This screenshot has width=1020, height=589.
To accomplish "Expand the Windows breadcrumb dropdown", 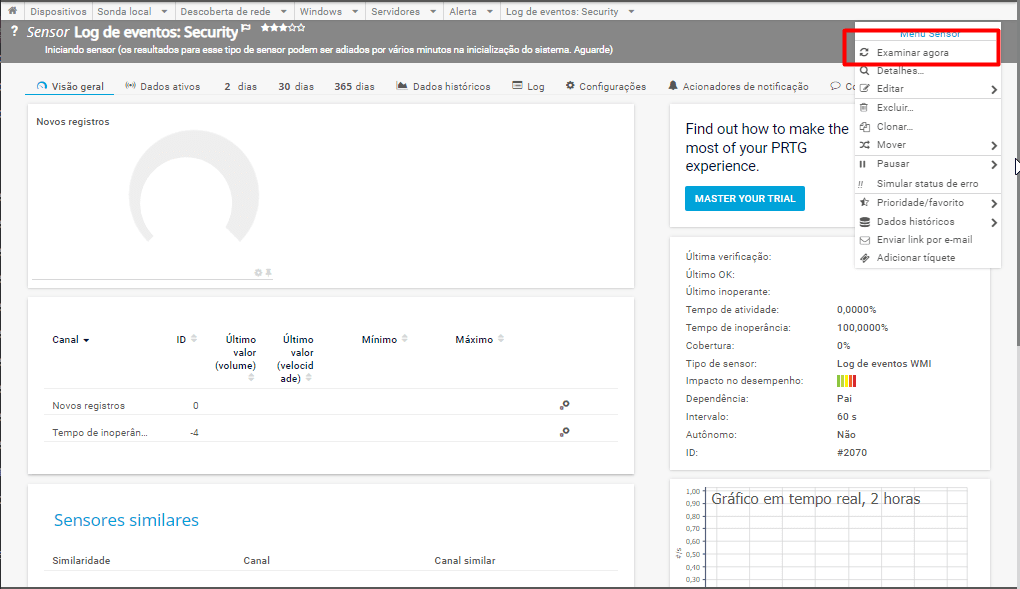I will [x=355, y=12].
